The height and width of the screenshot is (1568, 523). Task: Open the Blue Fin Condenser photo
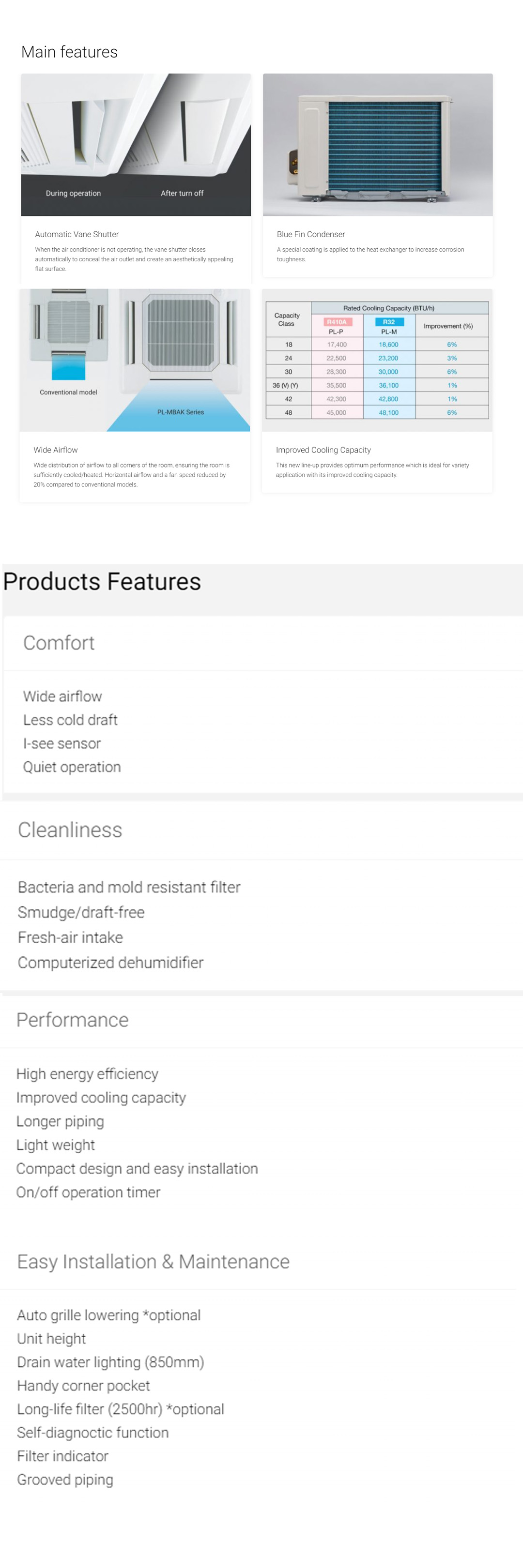click(x=378, y=144)
